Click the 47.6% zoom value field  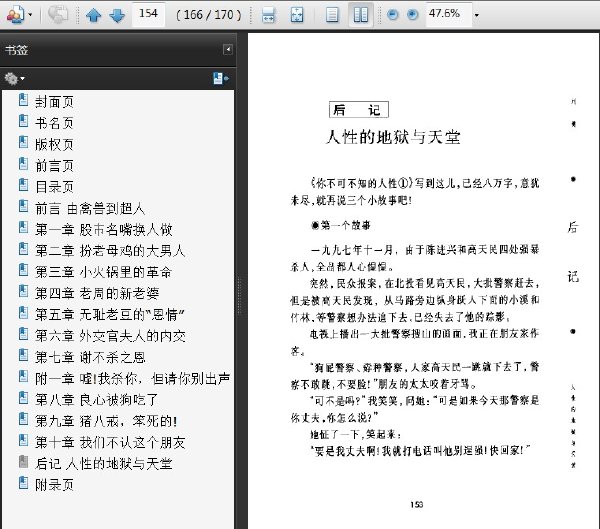(x=448, y=14)
